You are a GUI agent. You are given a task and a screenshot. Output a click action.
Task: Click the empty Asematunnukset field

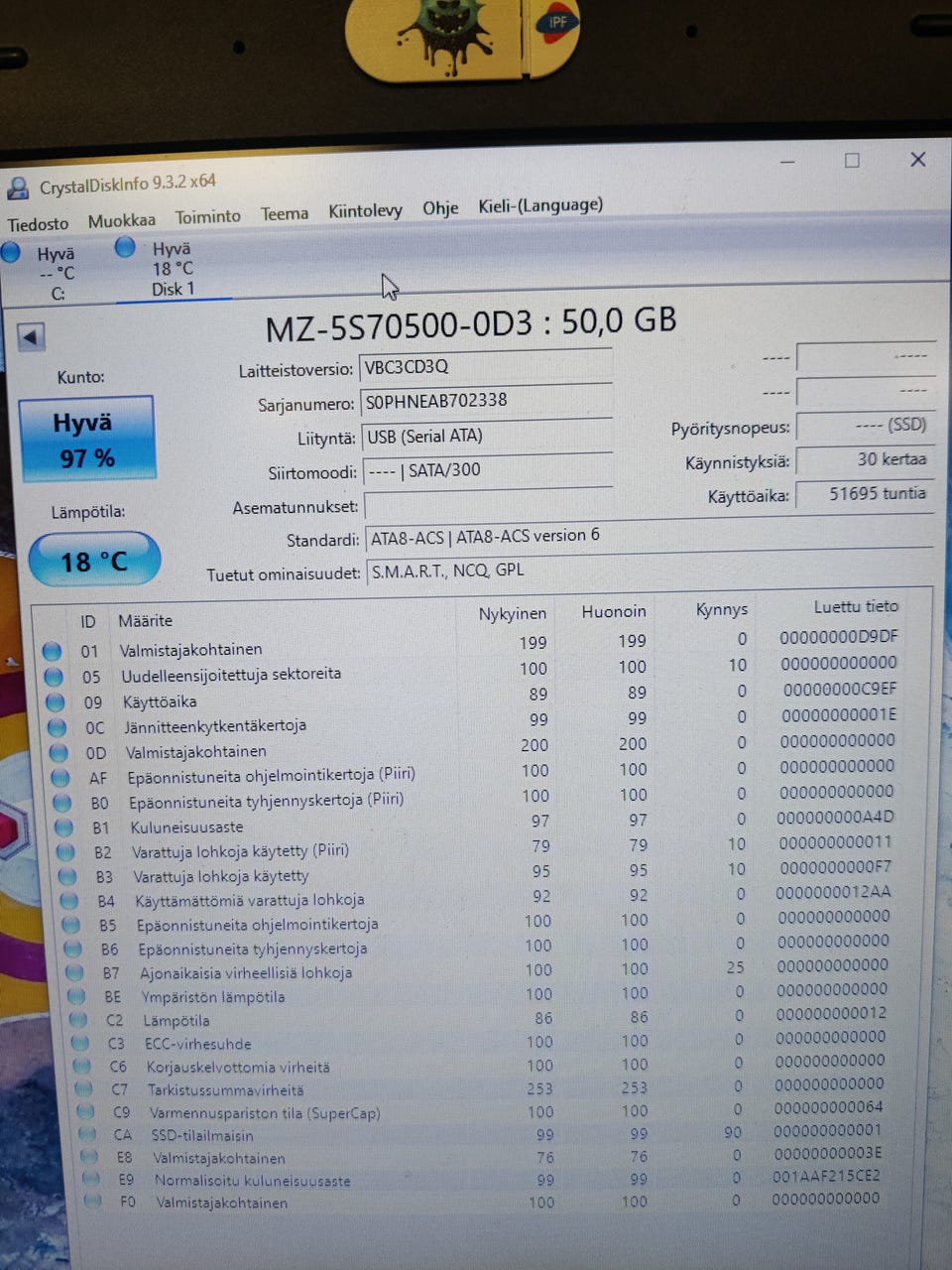490,504
